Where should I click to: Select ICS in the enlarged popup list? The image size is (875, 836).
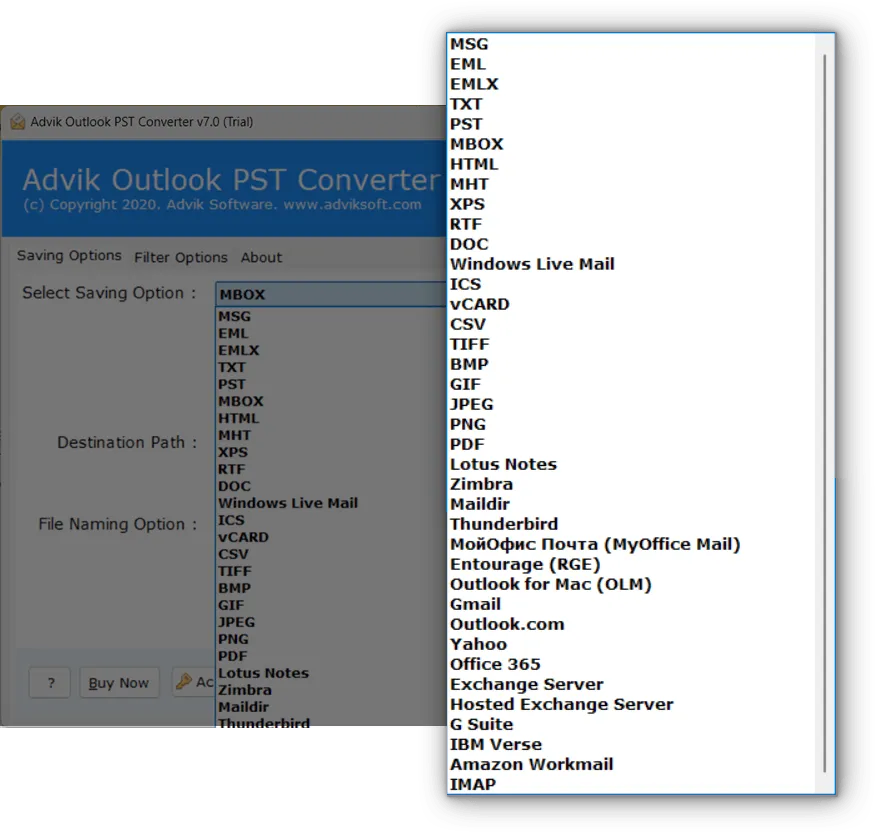point(465,284)
